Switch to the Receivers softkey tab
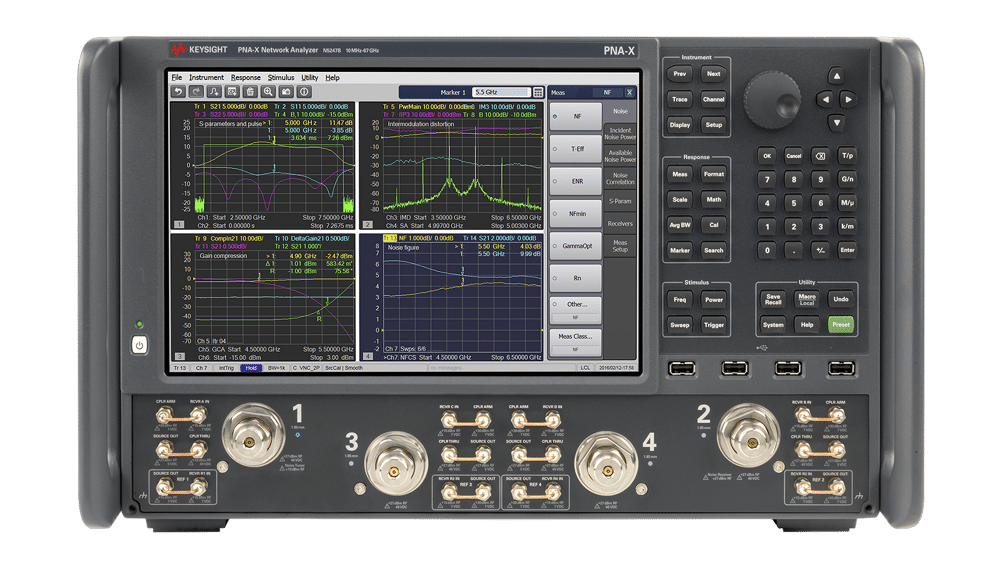 tap(620, 224)
